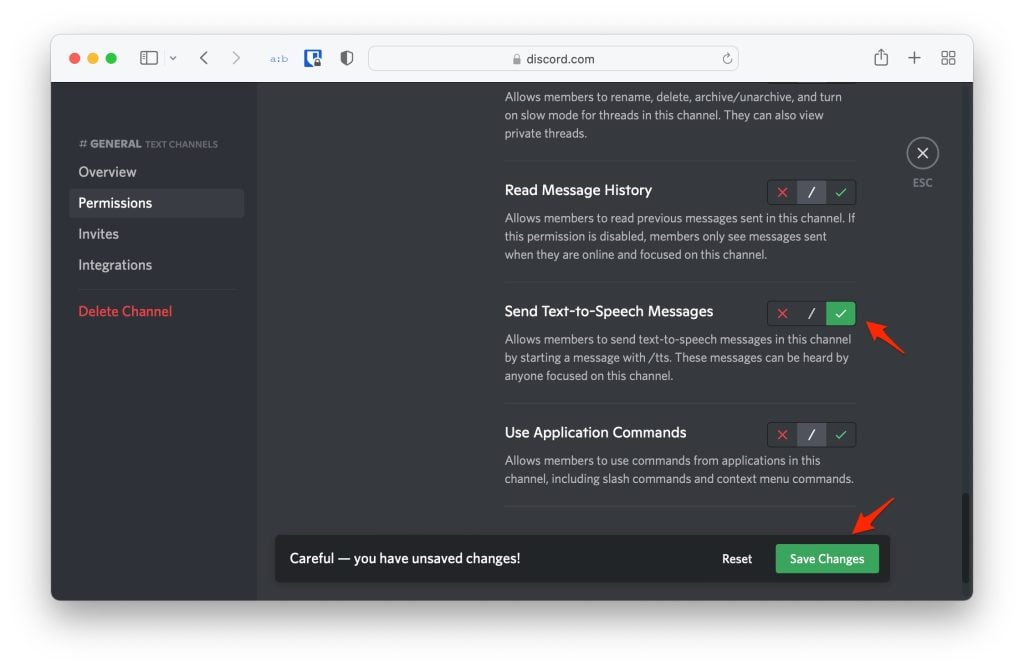Click the Save Changes button
Screen dimensions: 1024x668
(827, 559)
